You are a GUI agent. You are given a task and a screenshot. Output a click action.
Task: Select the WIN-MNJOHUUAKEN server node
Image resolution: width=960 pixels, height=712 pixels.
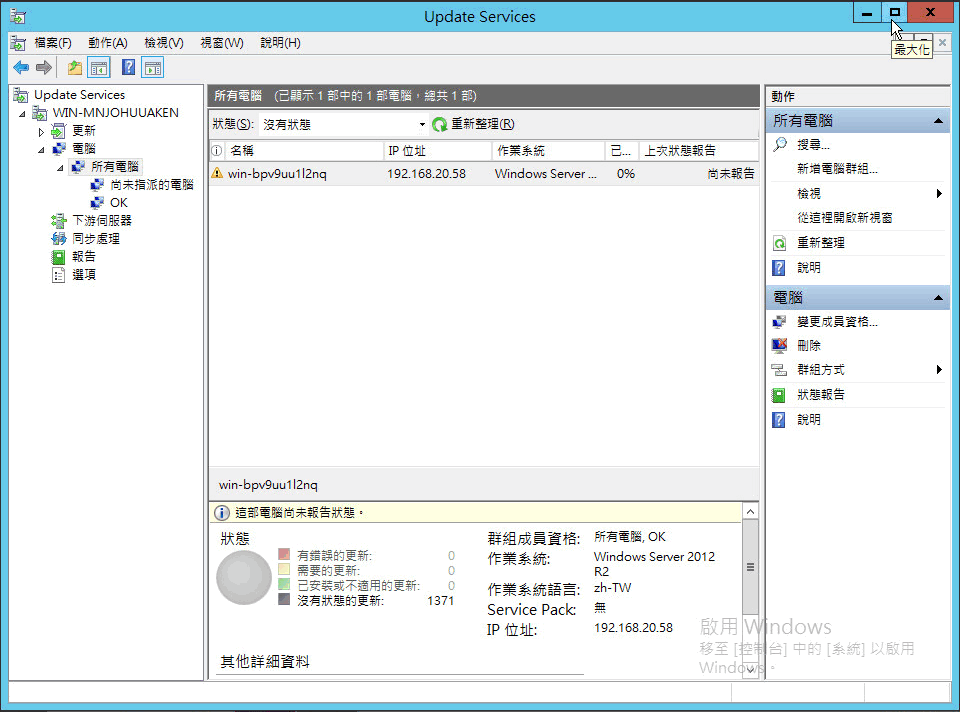[x=116, y=113]
